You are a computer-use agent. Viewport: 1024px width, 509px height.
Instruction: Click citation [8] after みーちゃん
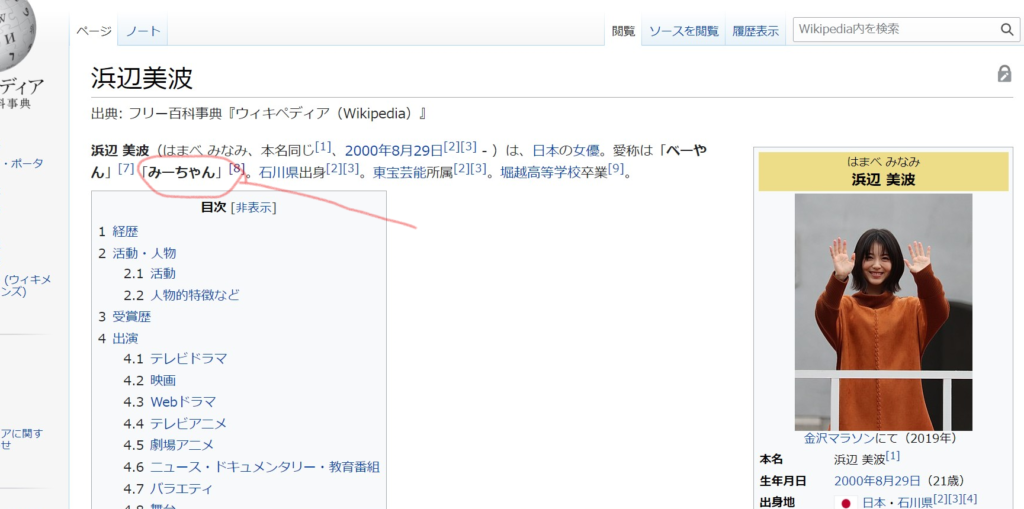pyautogui.click(x=236, y=169)
